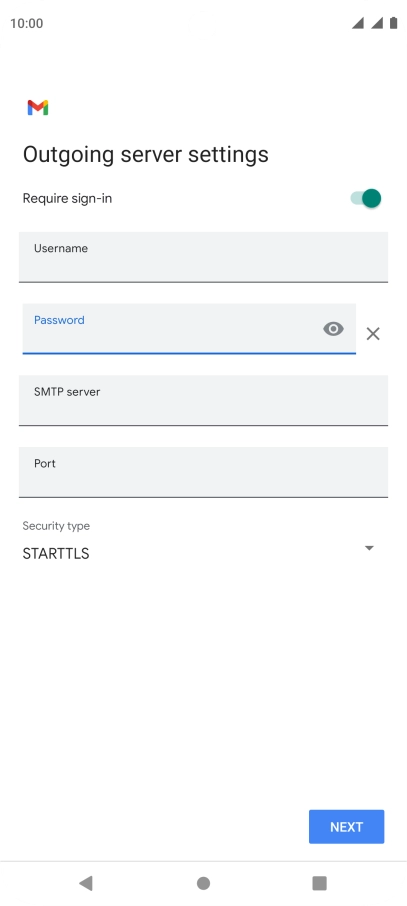
Task: Expand the Security type dropdown arrow
Action: coord(369,548)
